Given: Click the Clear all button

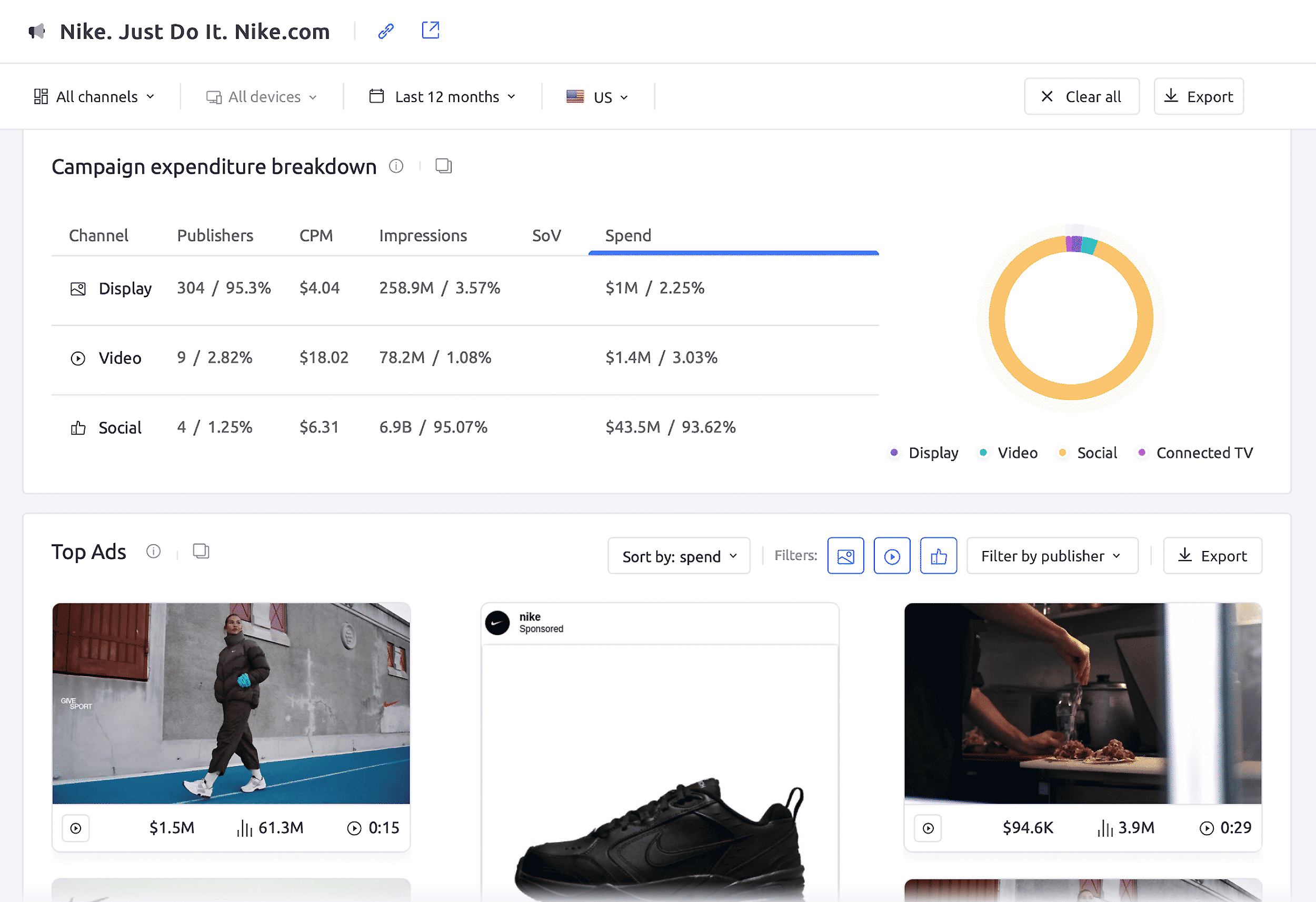Looking at the screenshot, I should (x=1082, y=96).
